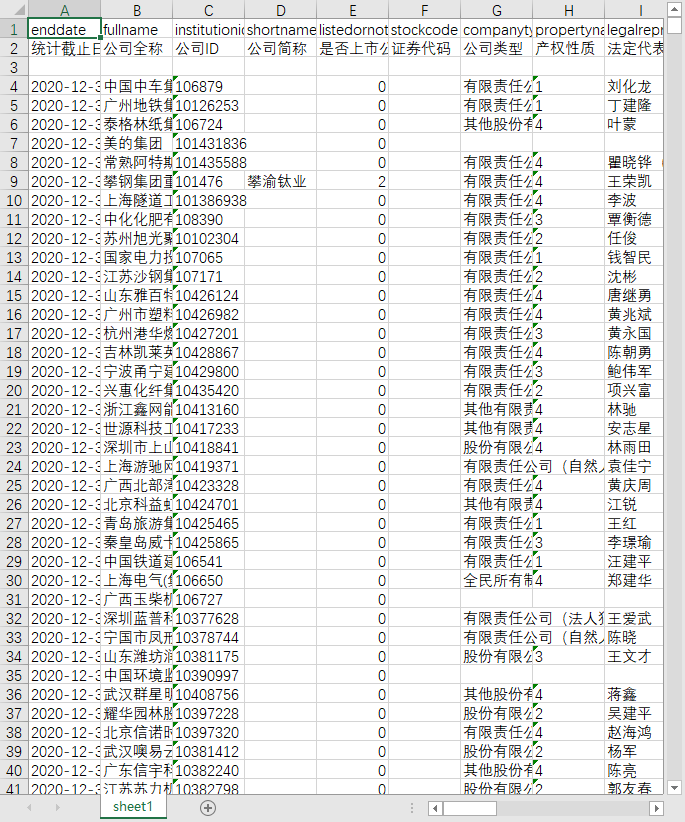Click the '公司ID' cell
The width and height of the screenshot is (685, 822).
[x=209, y=48]
